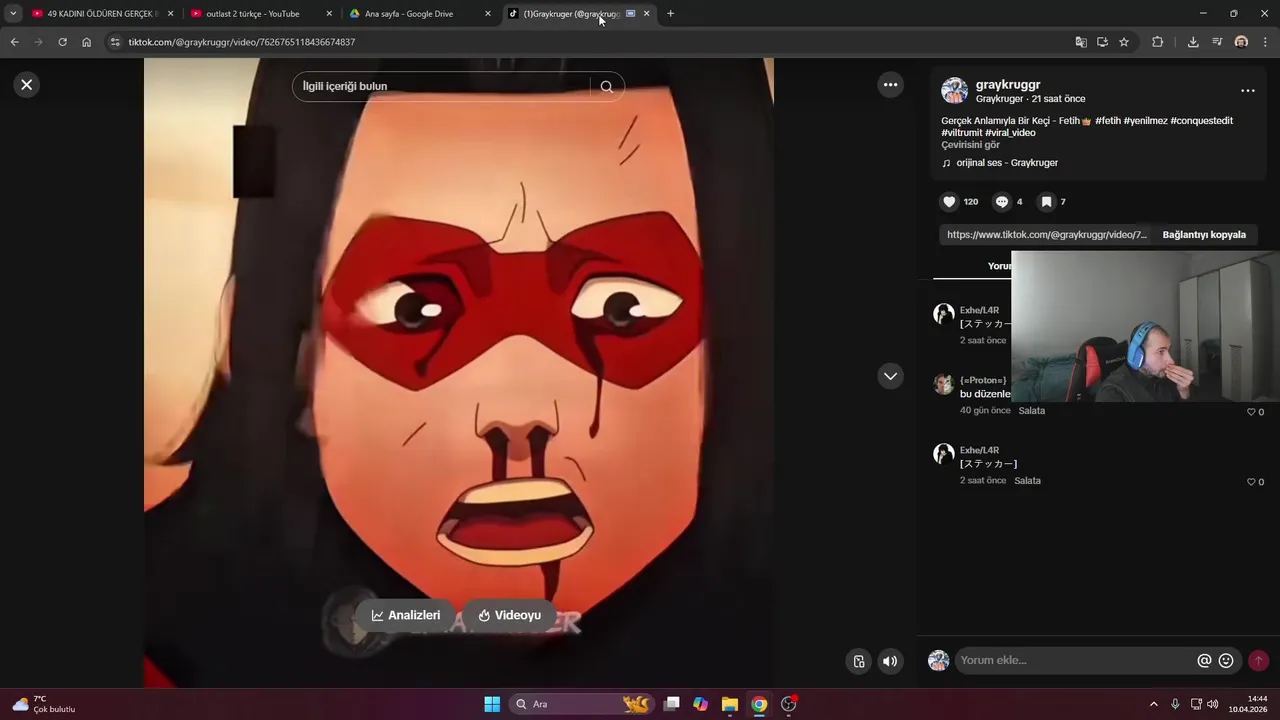The width and height of the screenshot is (1280, 720).
Task: Click the 'Analizleri' button on the video
Action: [405, 615]
